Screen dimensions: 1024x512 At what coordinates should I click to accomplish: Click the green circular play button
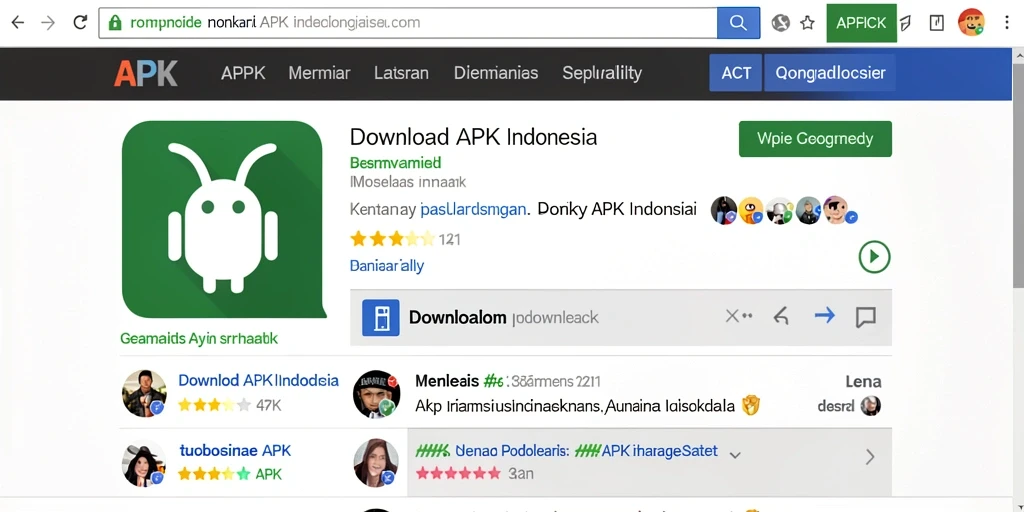click(874, 257)
